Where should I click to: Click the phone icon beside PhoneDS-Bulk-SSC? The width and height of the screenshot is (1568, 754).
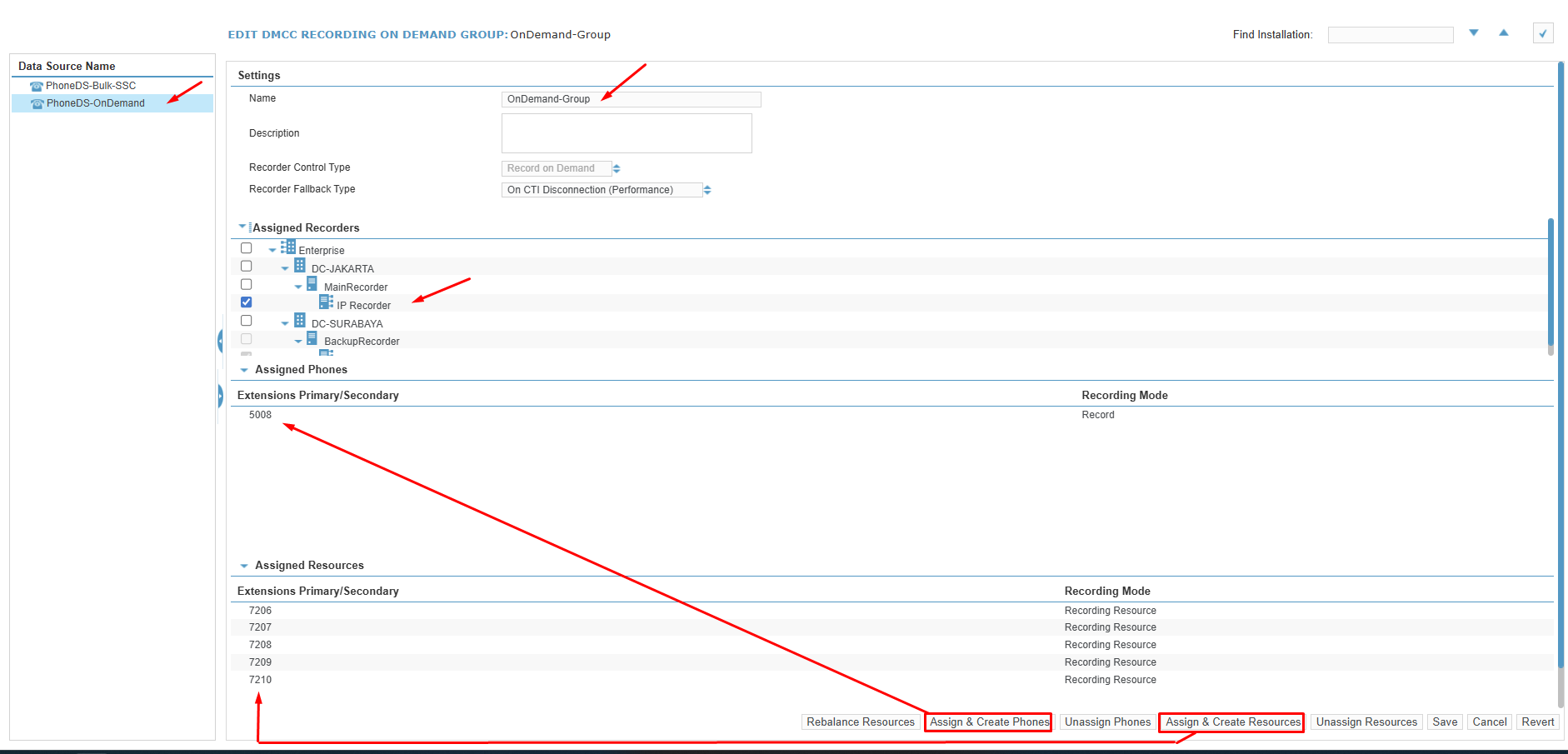point(36,86)
